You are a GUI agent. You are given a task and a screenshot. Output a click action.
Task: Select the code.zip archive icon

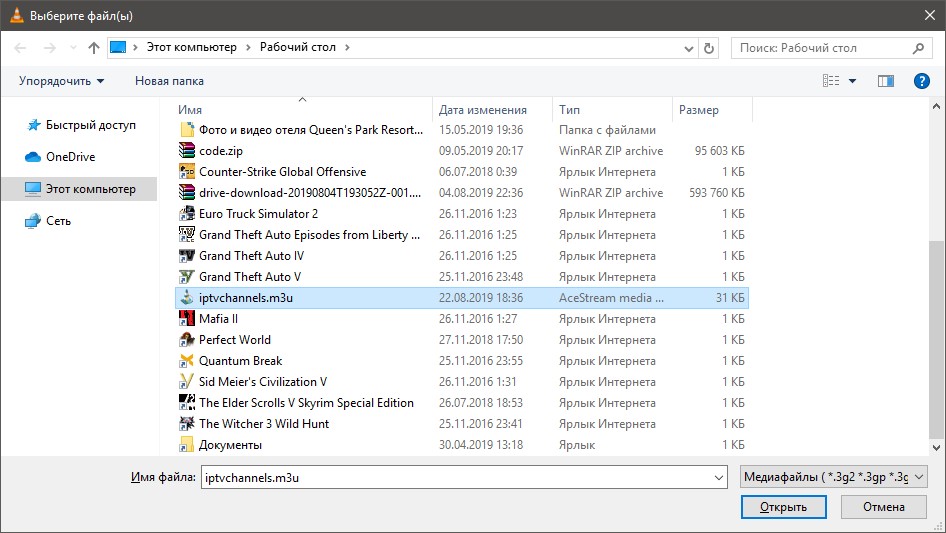[x=186, y=151]
